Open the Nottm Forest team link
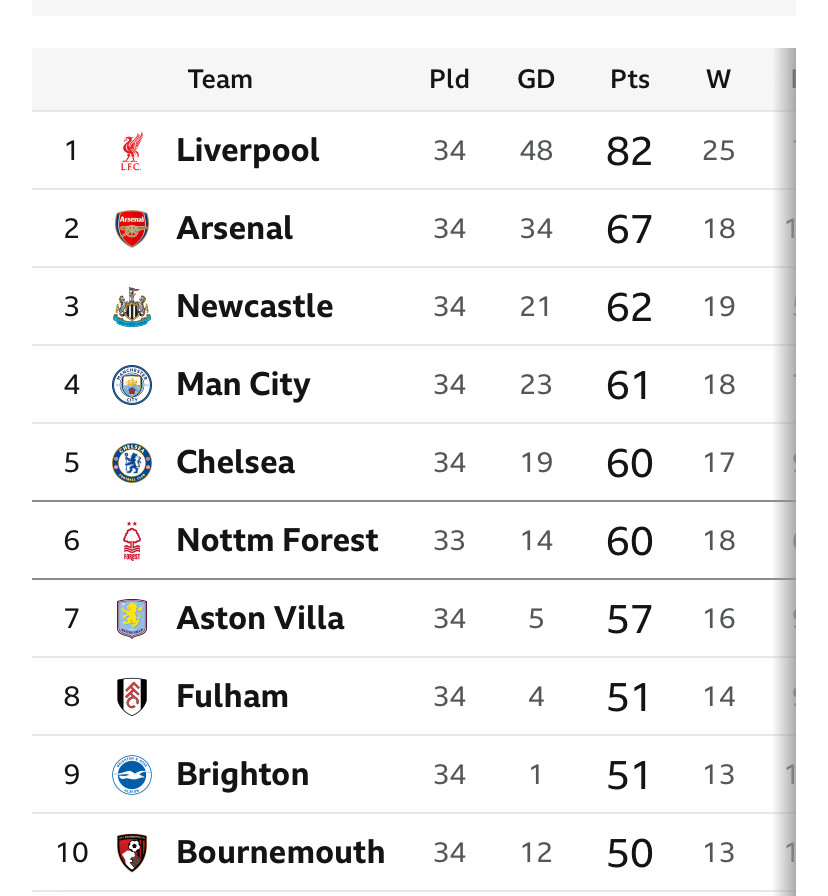Image resolution: width=828 pixels, height=896 pixels. [x=277, y=541]
